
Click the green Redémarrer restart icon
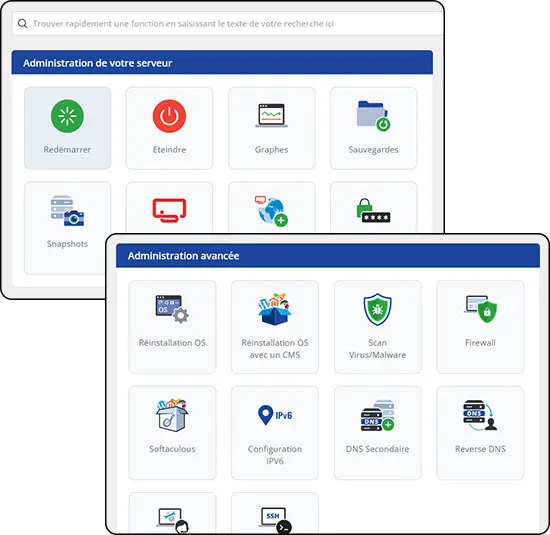coord(67,116)
